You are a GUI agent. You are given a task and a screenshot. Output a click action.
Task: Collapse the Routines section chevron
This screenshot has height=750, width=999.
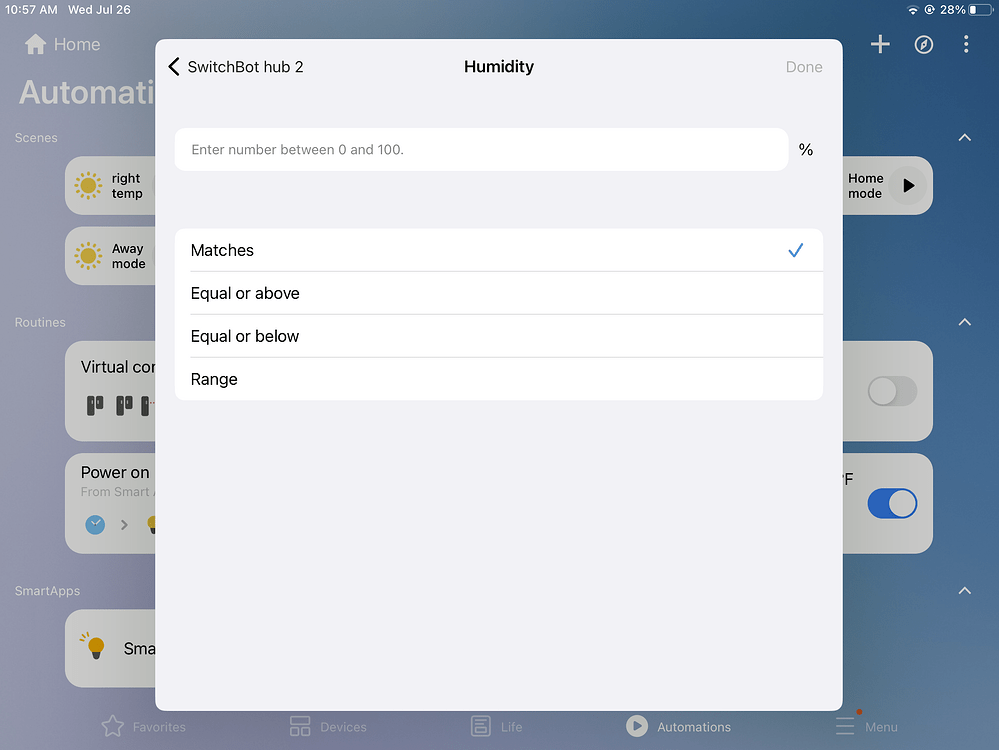pos(964,322)
